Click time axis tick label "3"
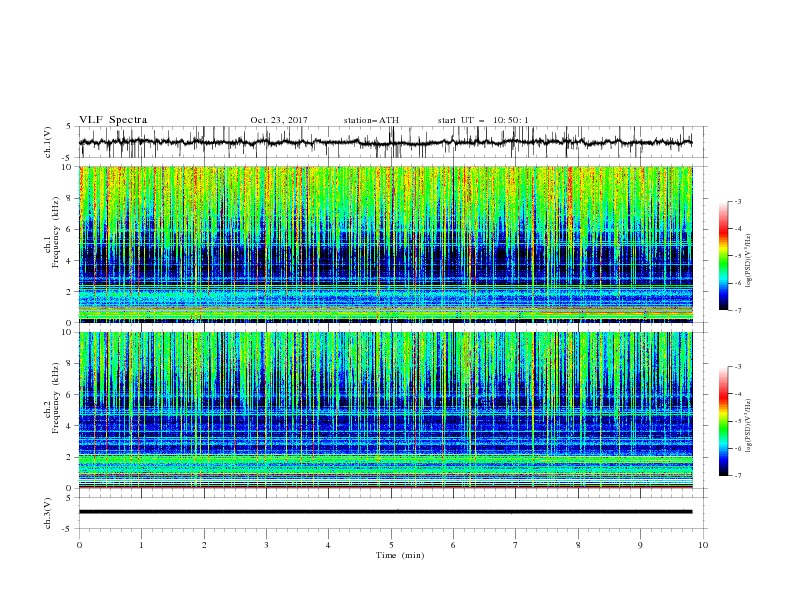792x612 pixels. coord(266,545)
